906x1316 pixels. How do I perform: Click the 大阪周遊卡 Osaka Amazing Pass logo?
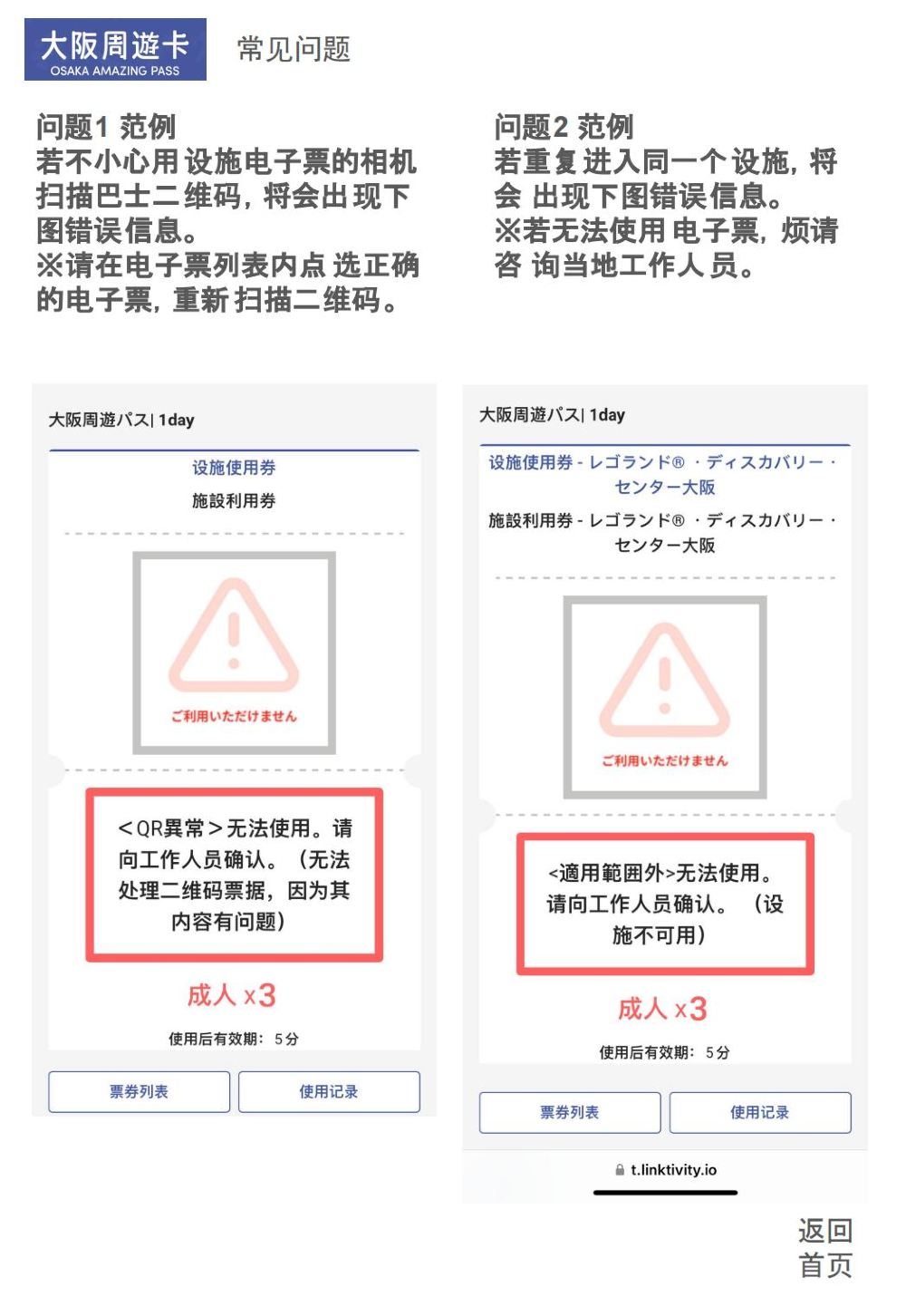[115, 49]
